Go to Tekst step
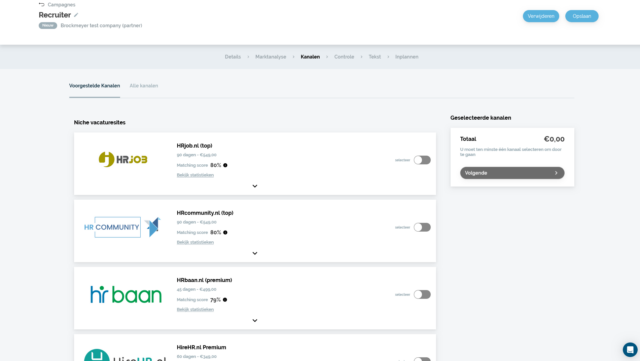640x361 pixels. [x=375, y=57]
